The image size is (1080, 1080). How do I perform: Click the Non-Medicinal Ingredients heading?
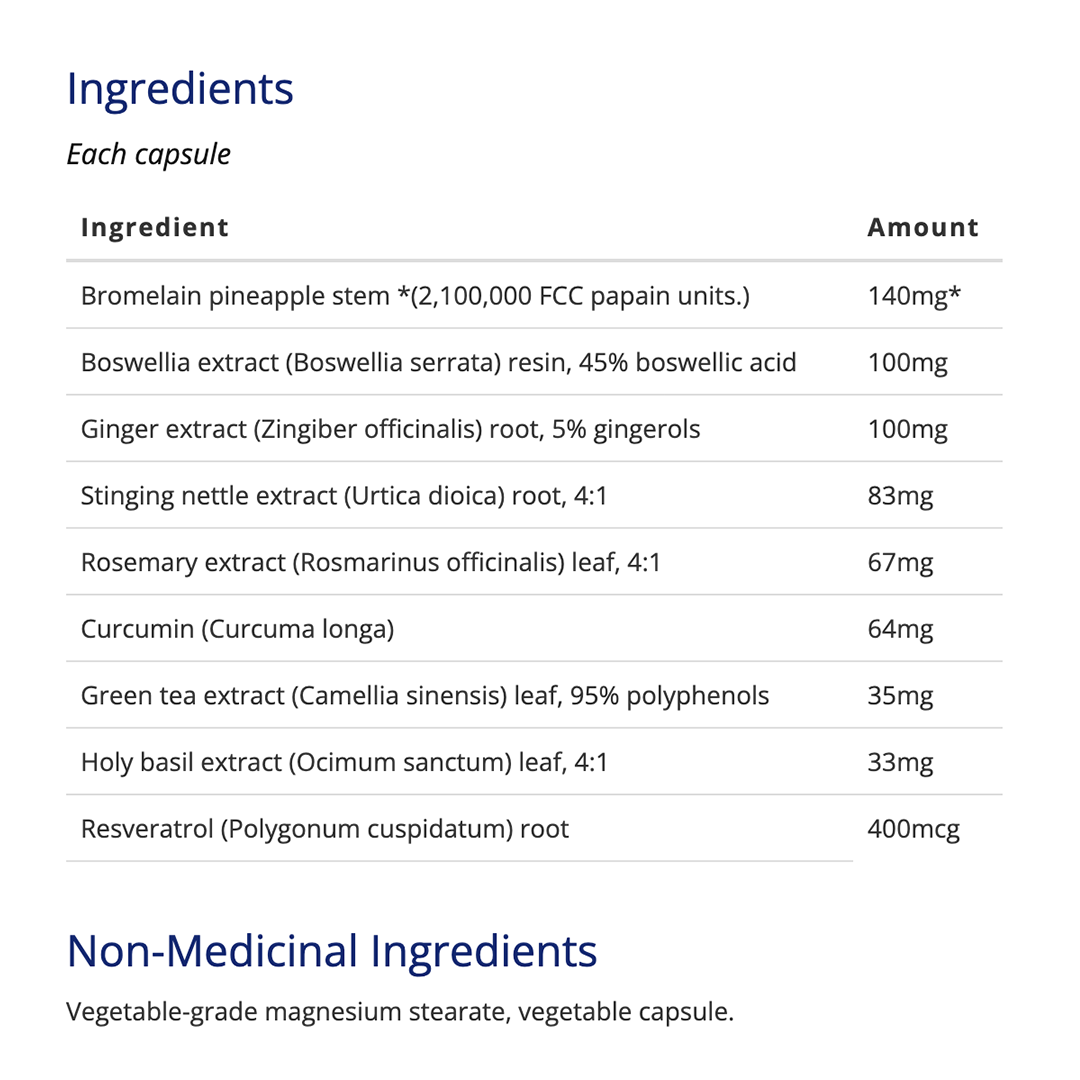pyautogui.click(x=331, y=950)
